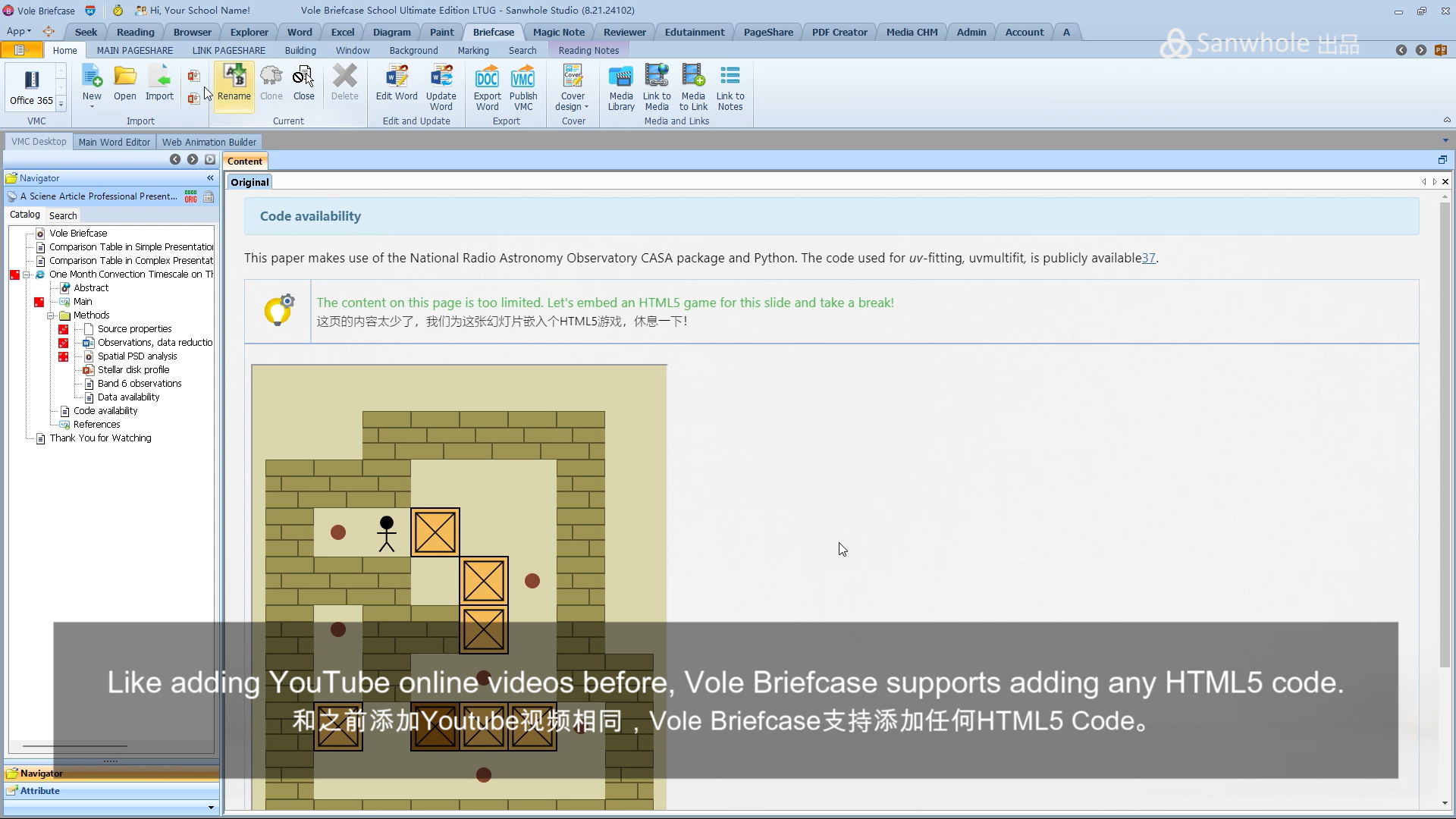The width and height of the screenshot is (1456, 819).
Task: Click the Export Word icon
Action: coord(487,83)
